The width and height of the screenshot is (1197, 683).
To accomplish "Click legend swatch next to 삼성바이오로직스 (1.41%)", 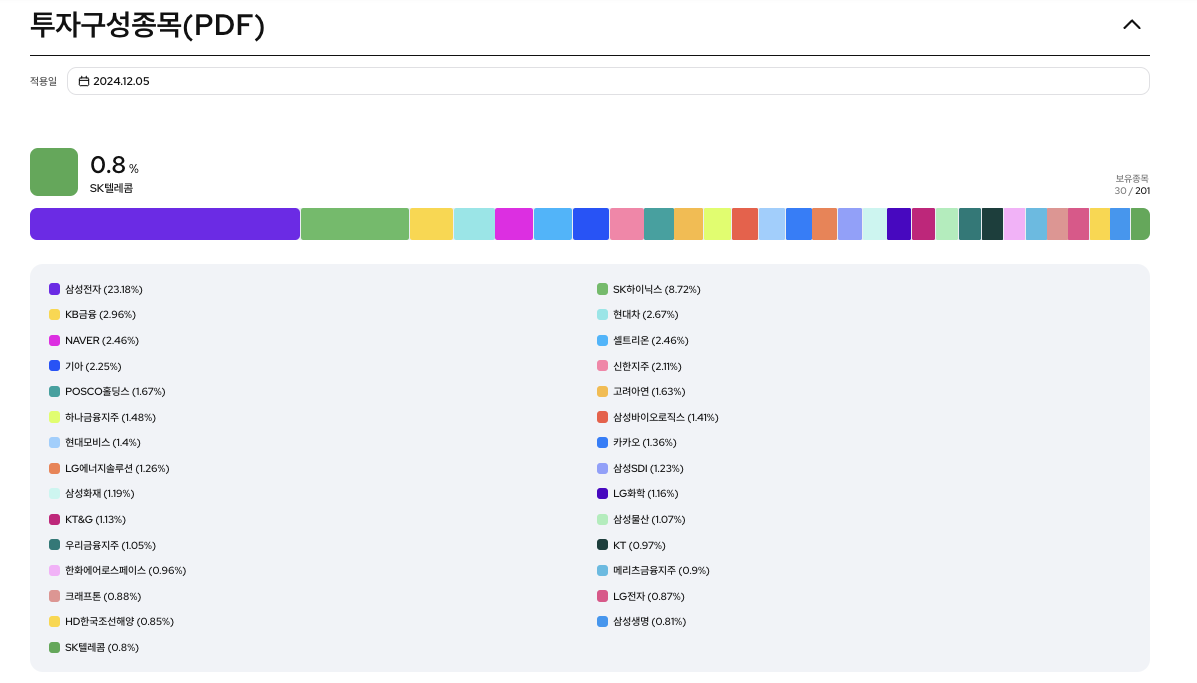I will click(602, 417).
